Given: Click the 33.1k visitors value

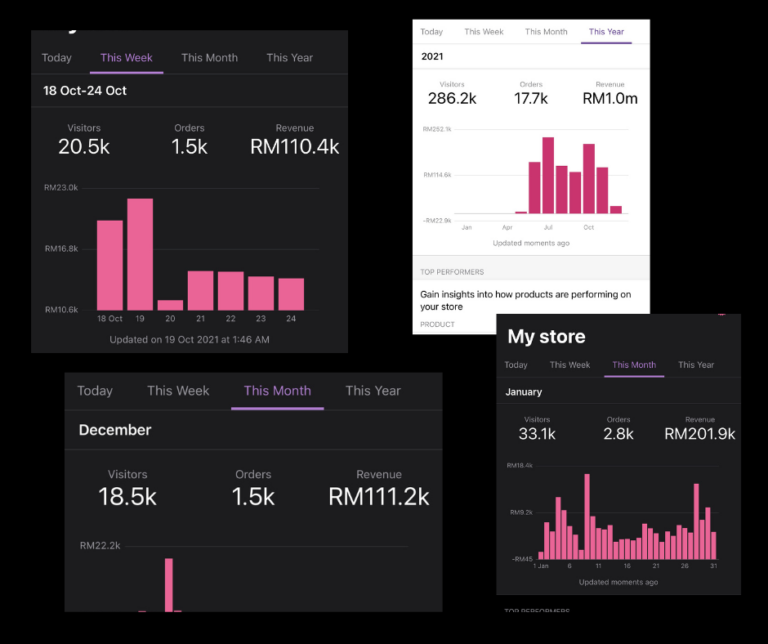Looking at the screenshot, I should [537, 434].
